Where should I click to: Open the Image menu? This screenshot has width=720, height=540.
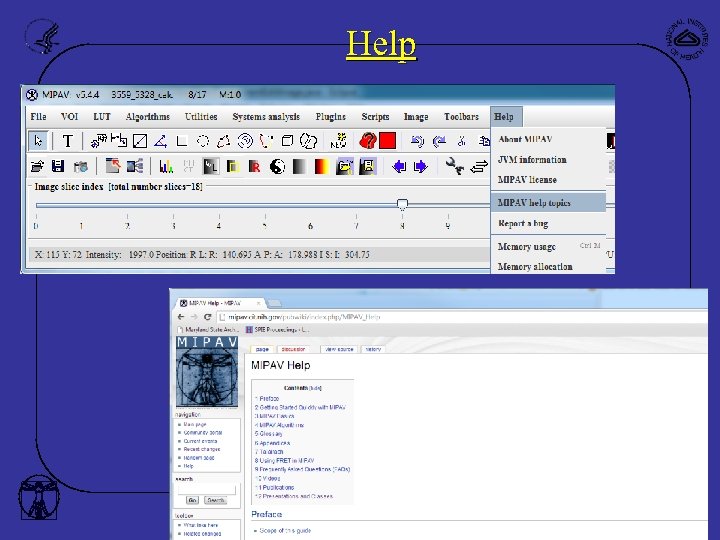pos(416,117)
